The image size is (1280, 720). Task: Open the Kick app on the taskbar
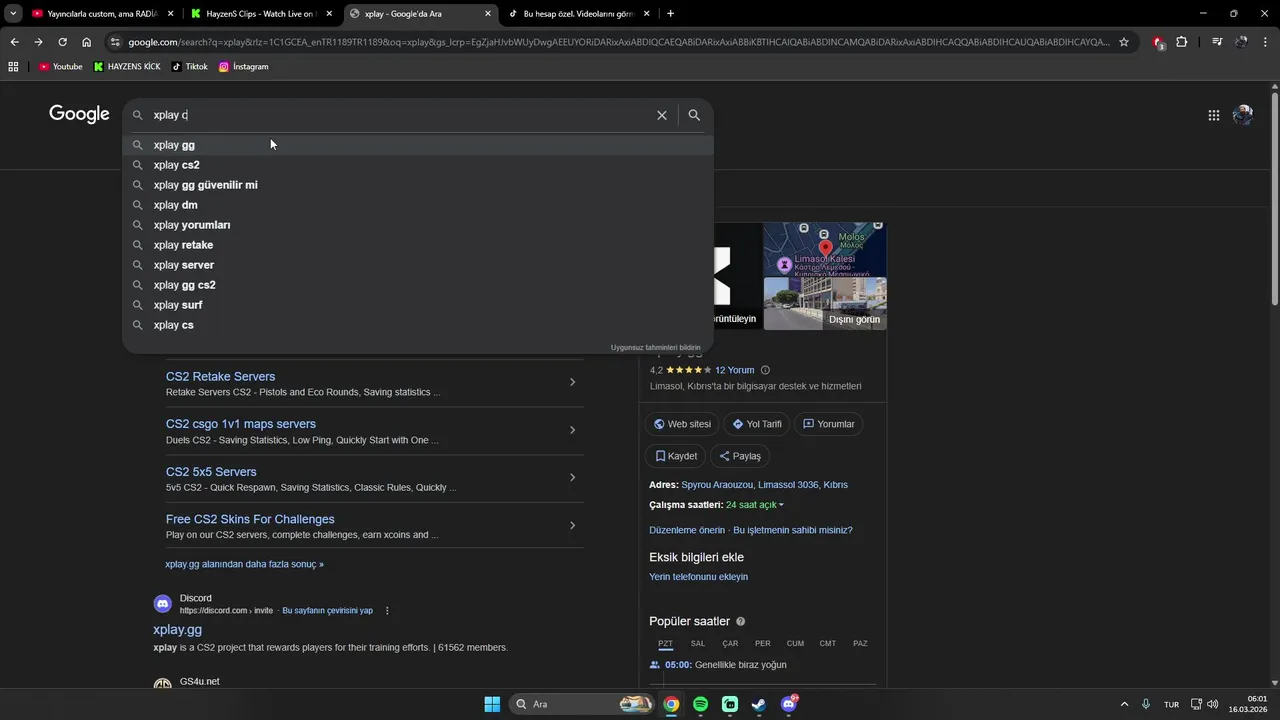point(730,704)
